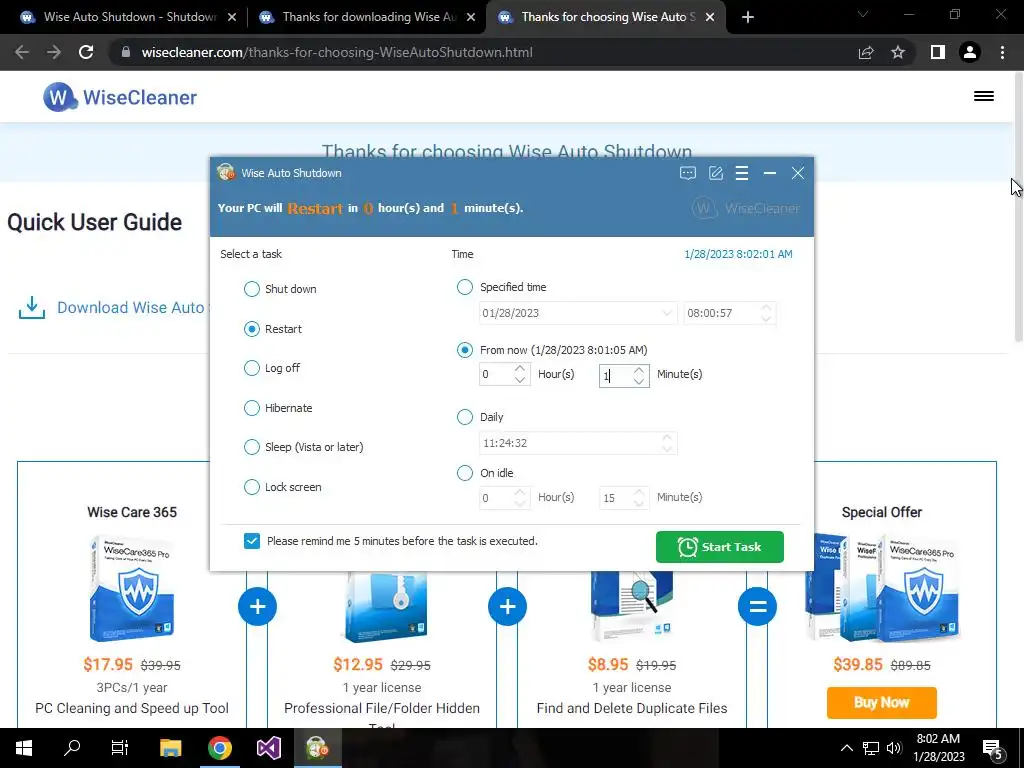The width and height of the screenshot is (1024, 768).
Task: Open the Wise Auto Shutdown hamburger menu
Action: pos(742,173)
